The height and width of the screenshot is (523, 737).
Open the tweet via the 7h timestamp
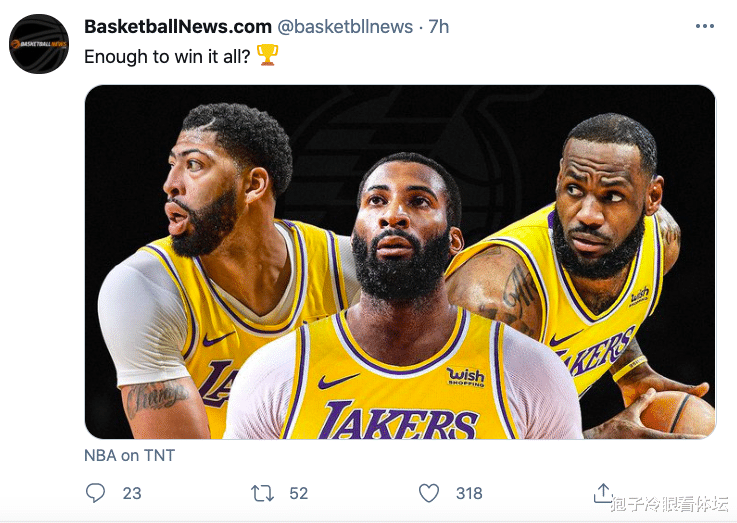(439, 27)
